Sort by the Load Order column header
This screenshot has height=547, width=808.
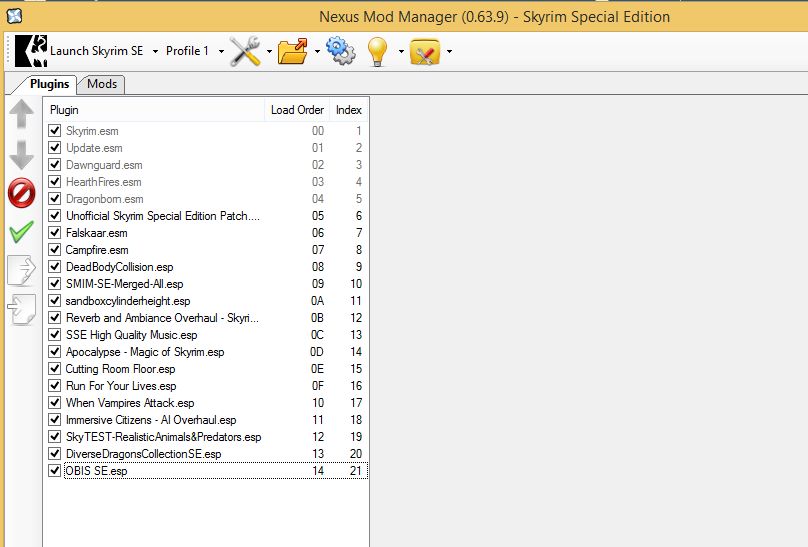[297, 110]
